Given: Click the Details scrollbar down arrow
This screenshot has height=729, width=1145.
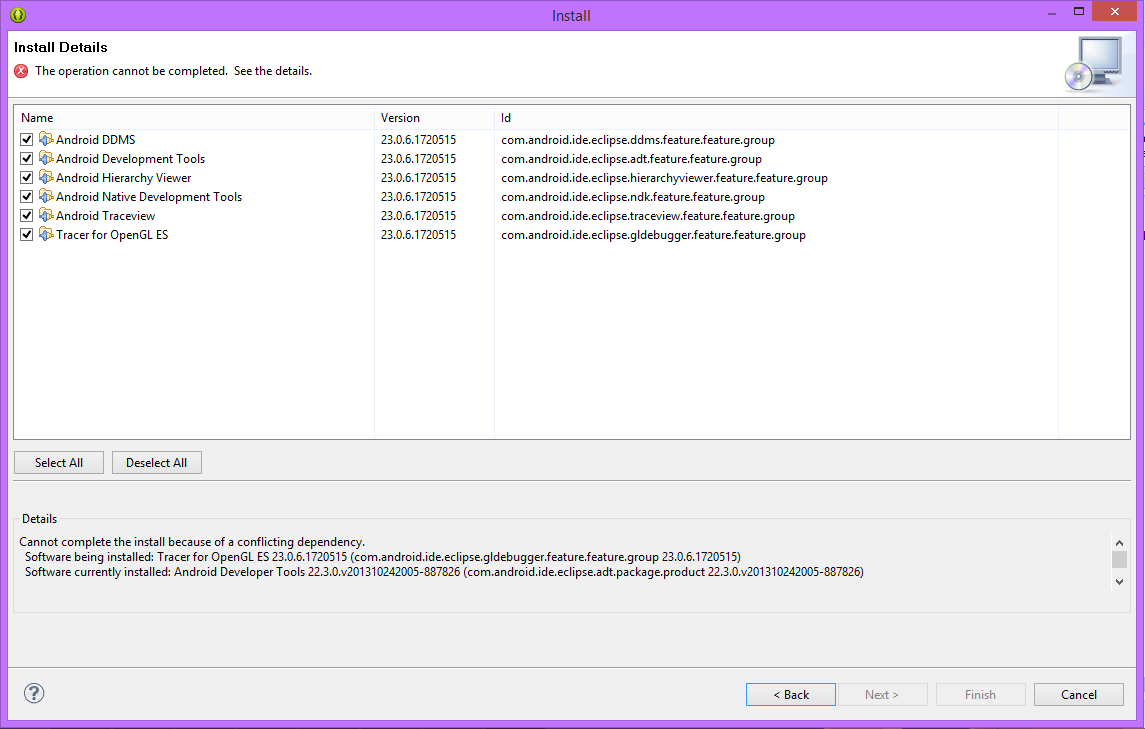Looking at the screenshot, I should coord(1119,582).
